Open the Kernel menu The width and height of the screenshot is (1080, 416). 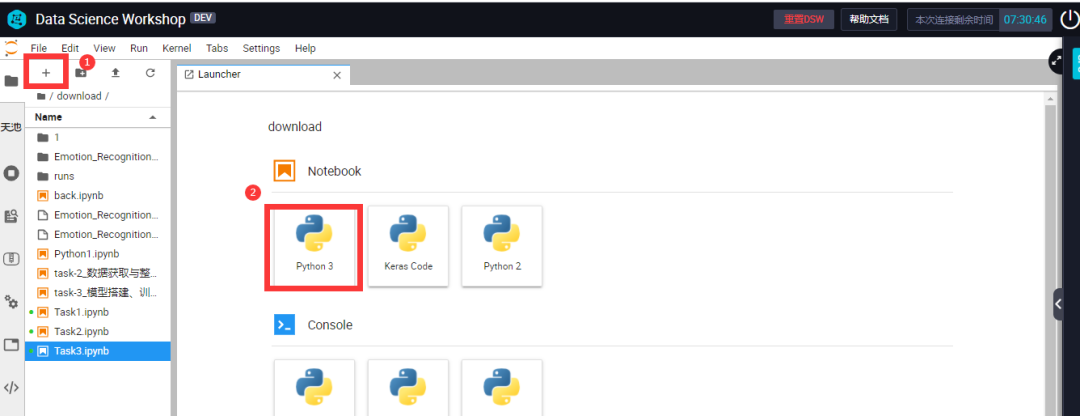(x=177, y=48)
